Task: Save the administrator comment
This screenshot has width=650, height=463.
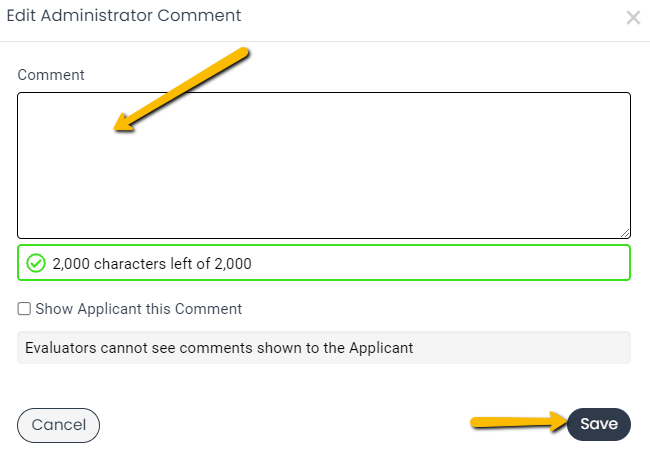Action: (599, 424)
